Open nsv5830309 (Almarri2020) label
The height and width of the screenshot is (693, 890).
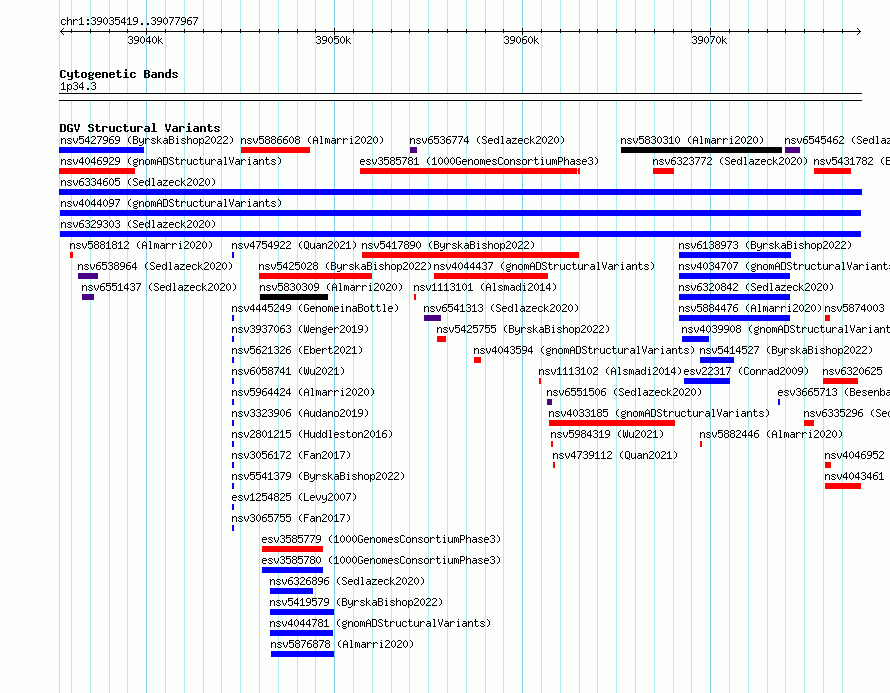pos(331,287)
